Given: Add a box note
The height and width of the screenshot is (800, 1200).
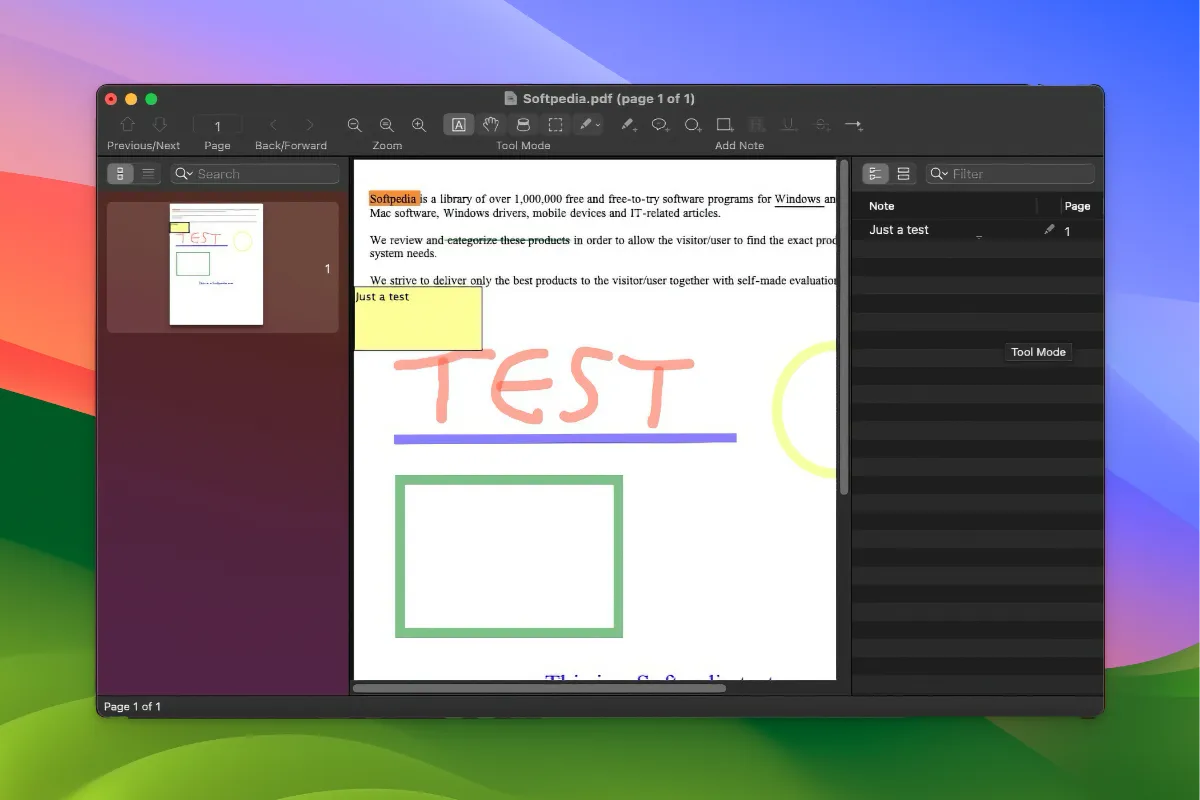Looking at the screenshot, I should click(725, 125).
